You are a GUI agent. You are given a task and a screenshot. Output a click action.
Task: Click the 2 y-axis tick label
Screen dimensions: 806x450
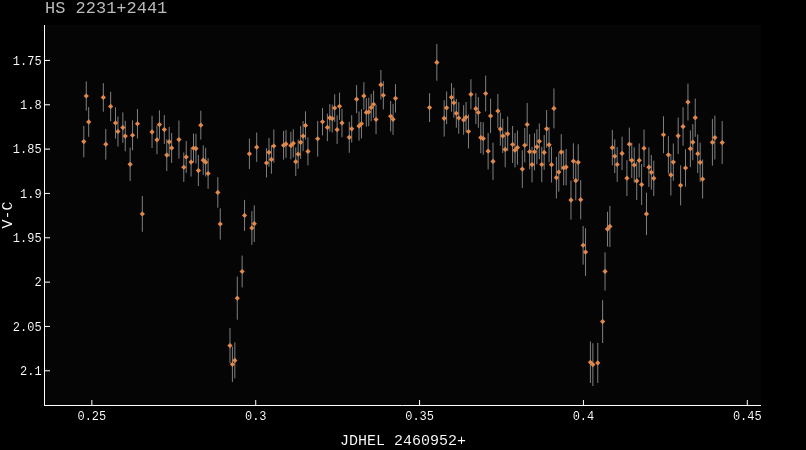(x=36, y=282)
